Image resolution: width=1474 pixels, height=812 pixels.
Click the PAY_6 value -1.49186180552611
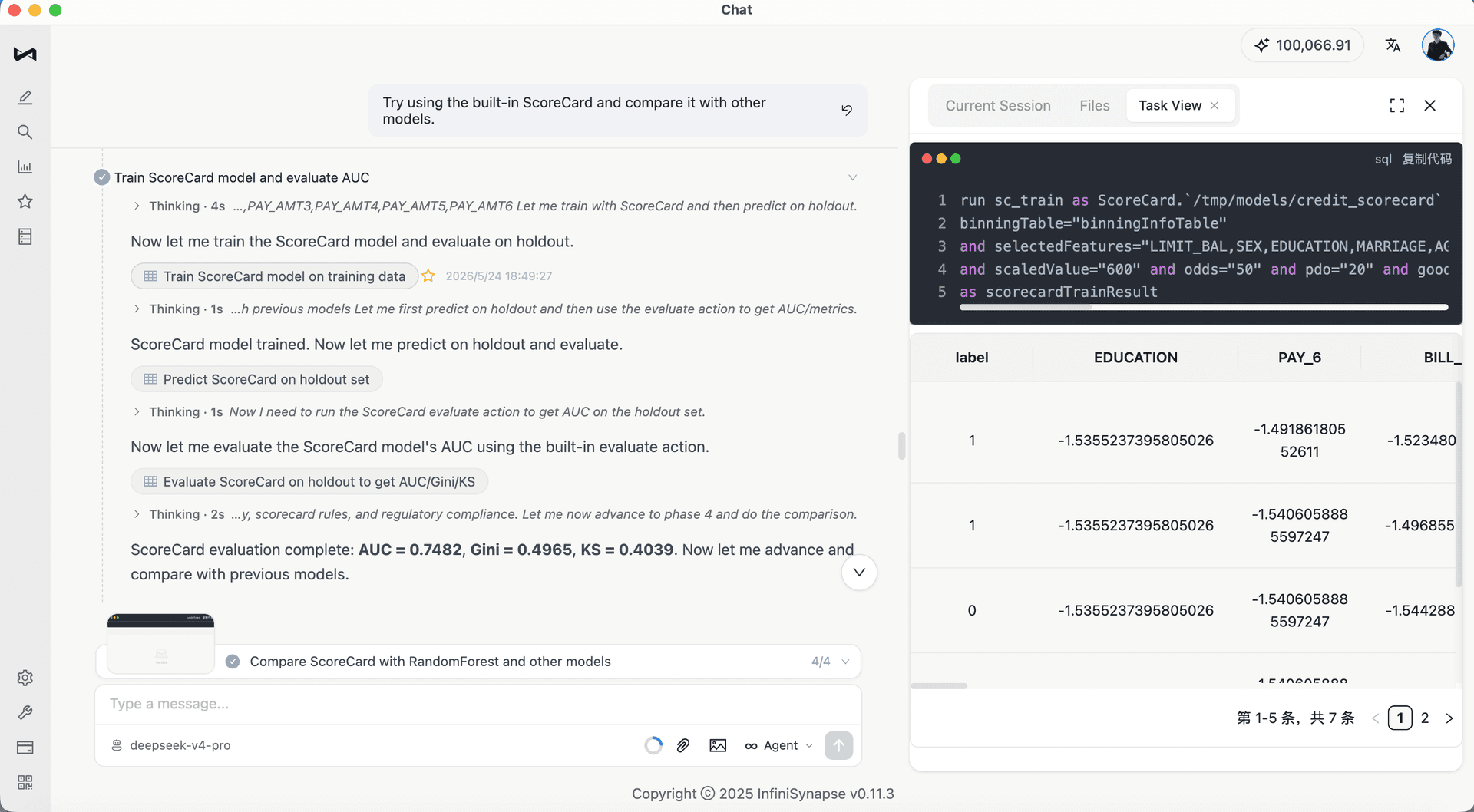pos(1299,441)
